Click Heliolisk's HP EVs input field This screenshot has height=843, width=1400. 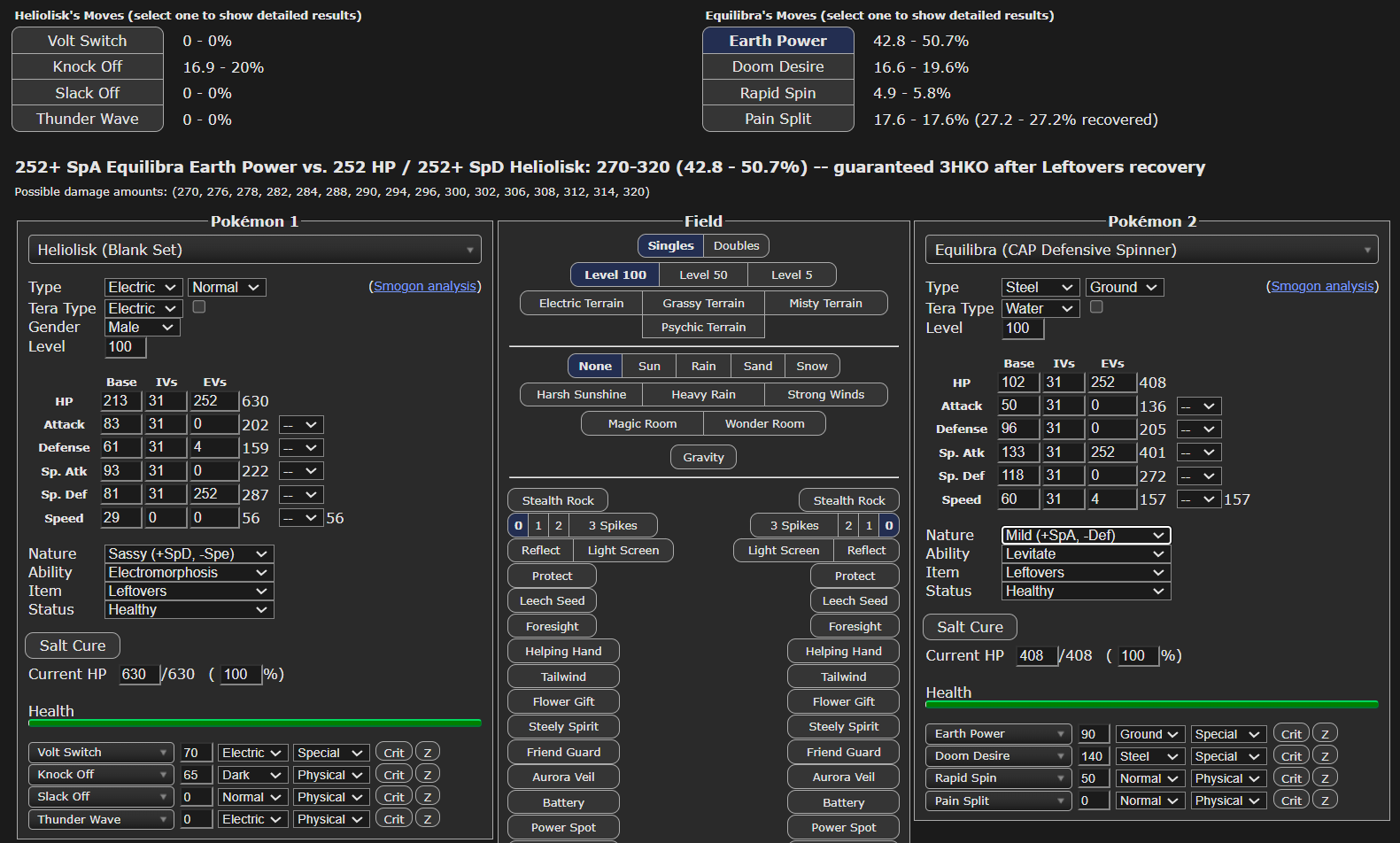point(214,401)
